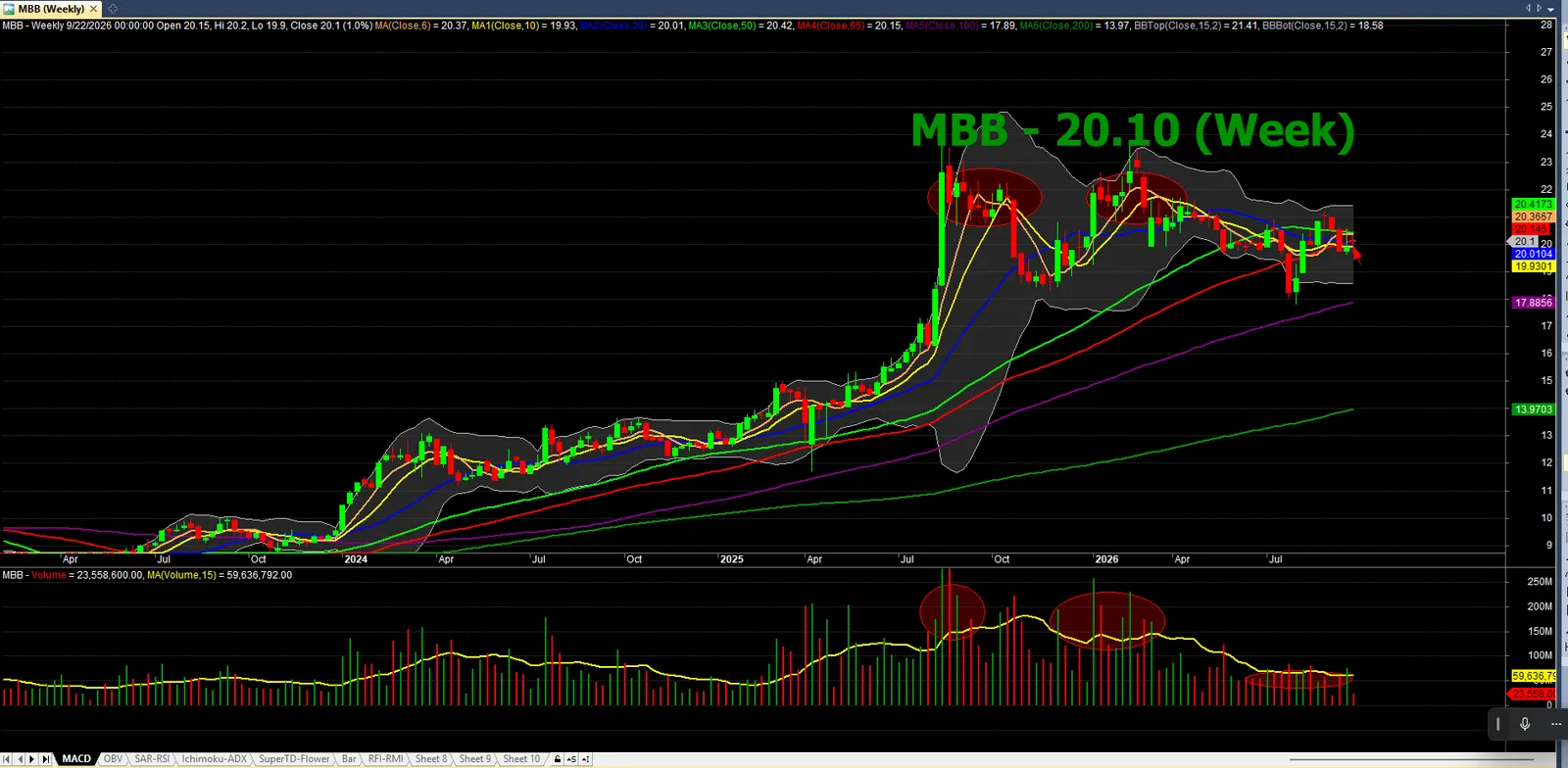Jump to the last chart sheet tab
This screenshot has width=1568, height=768.
(x=45, y=759)
